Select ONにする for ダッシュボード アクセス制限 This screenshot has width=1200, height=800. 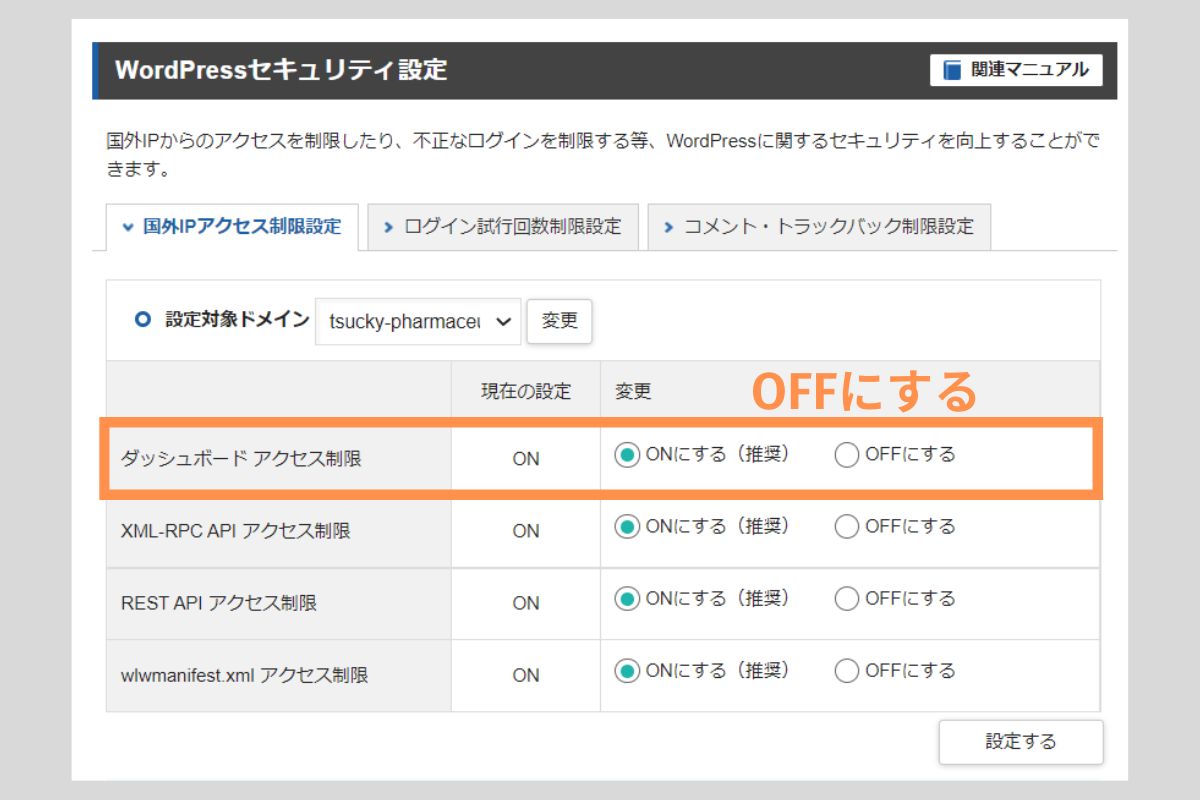627,456
